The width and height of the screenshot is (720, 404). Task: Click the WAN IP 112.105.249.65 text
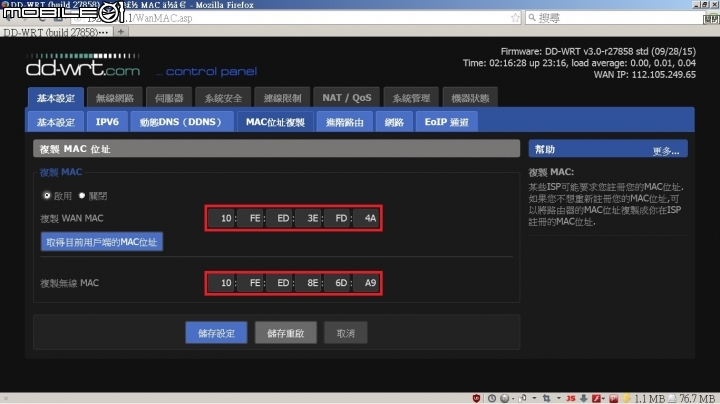(x=645, y=74)
